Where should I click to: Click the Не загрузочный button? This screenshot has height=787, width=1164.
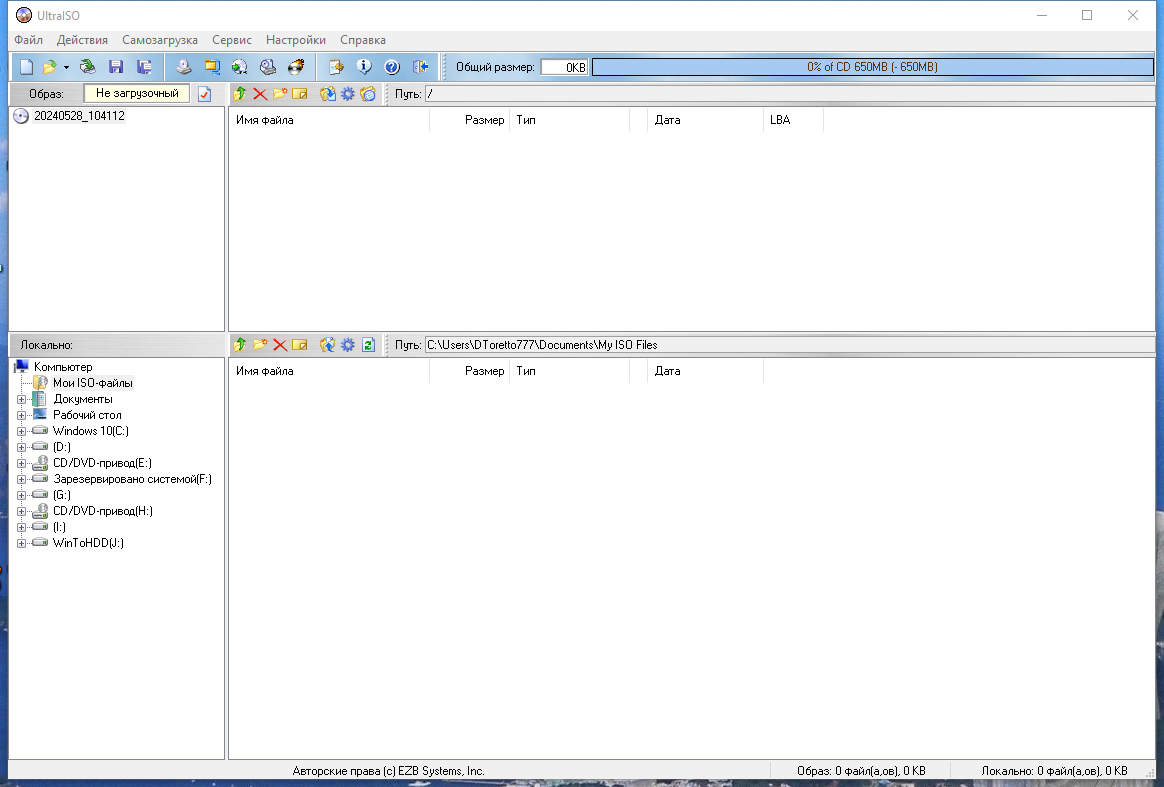pyautogui.click(x=137, y=93)
